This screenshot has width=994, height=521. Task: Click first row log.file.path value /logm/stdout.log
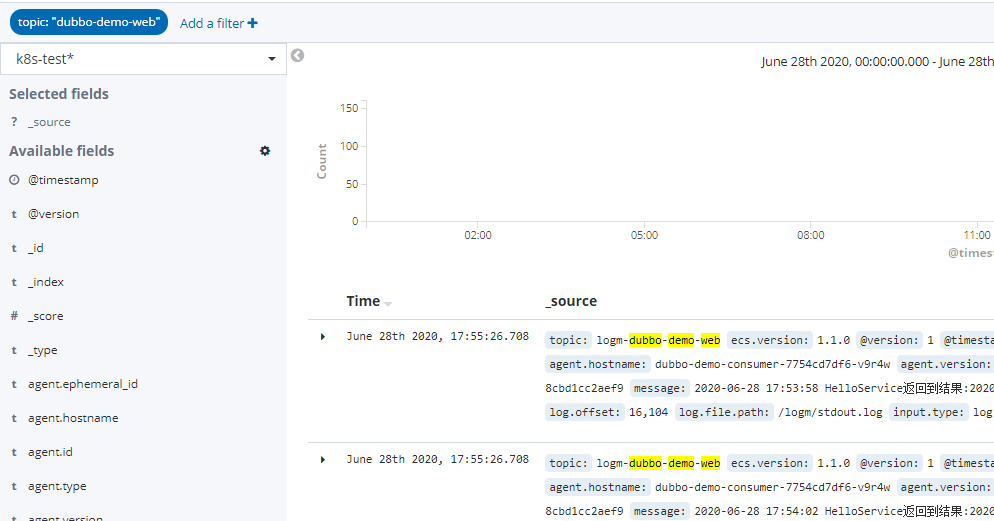830,413
